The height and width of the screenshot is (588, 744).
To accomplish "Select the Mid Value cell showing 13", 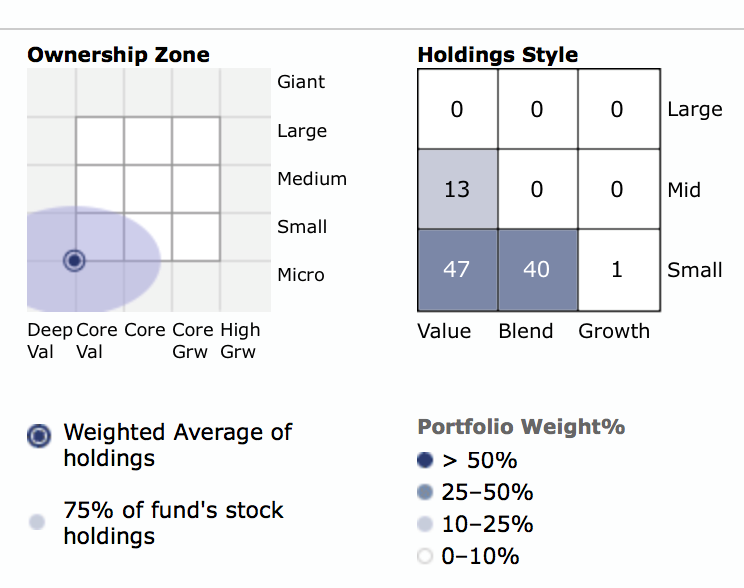I will click(457, 189).
